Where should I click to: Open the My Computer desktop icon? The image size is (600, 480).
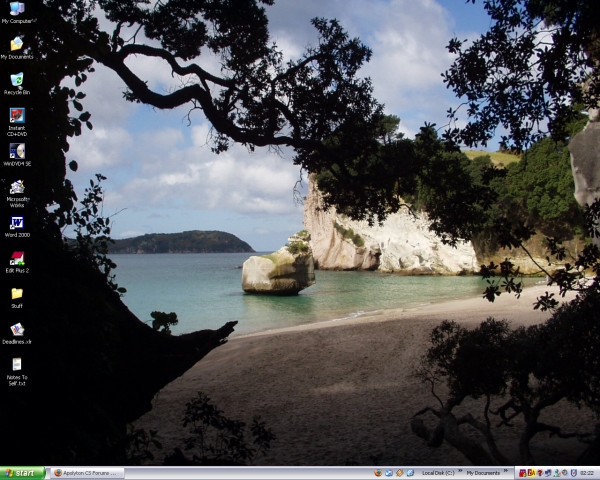[x=17, y=9]
